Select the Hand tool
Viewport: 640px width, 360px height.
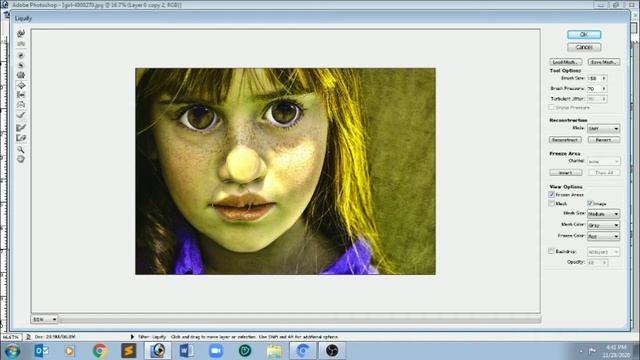[21, 159]
